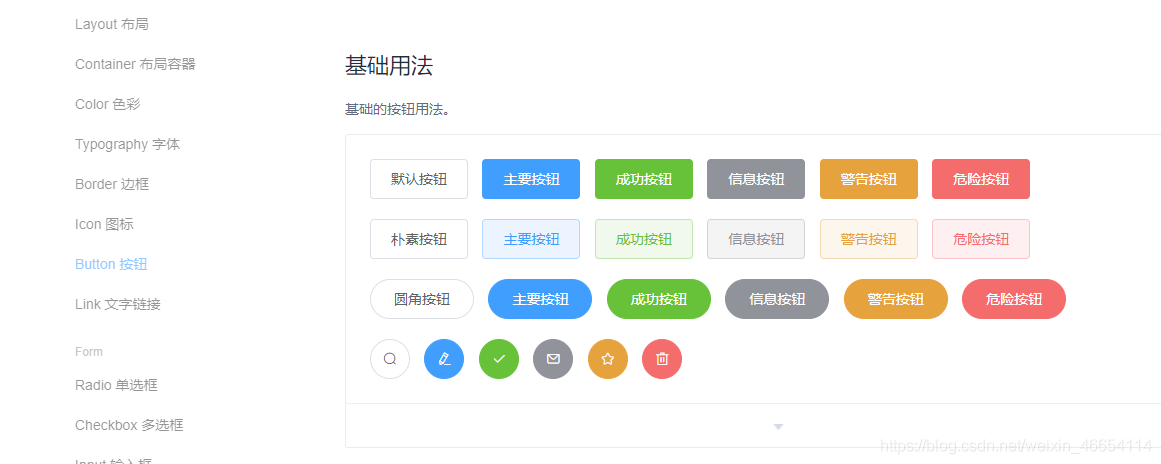1161x464 pixels.
Task: Click the orange circular star button
Action: 608,359
